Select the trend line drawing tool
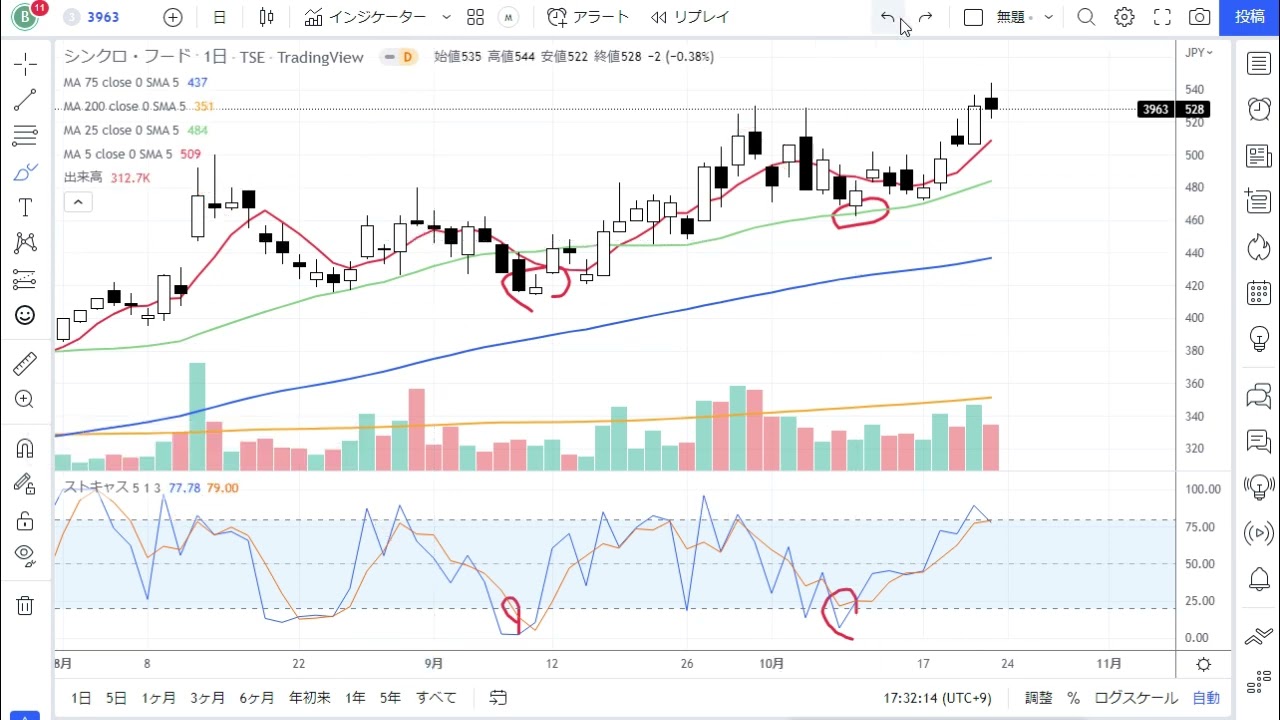 25,100
